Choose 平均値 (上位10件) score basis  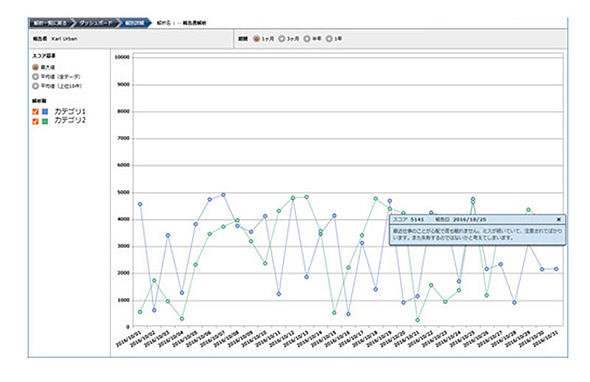tap(36, 86)
